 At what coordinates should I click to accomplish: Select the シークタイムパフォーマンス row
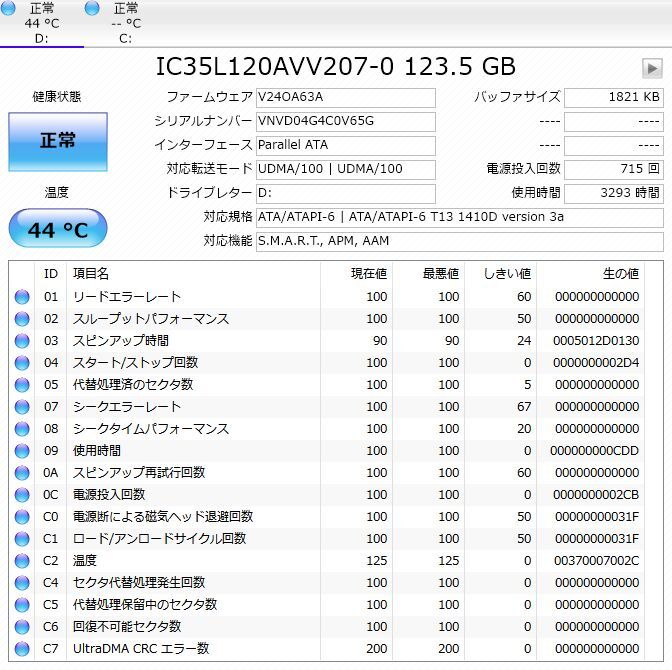click(x=327, y=429)
